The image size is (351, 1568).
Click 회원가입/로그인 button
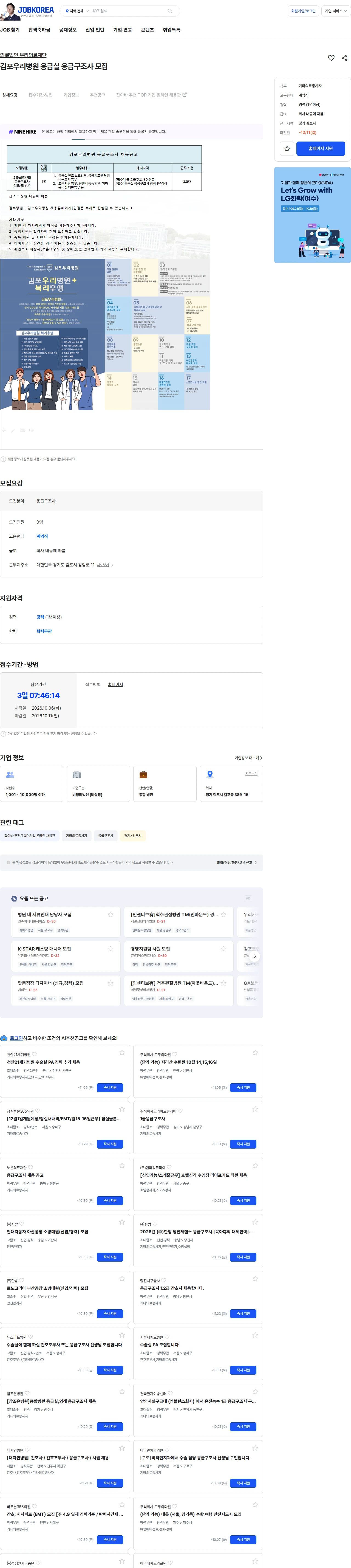(303, 11)
